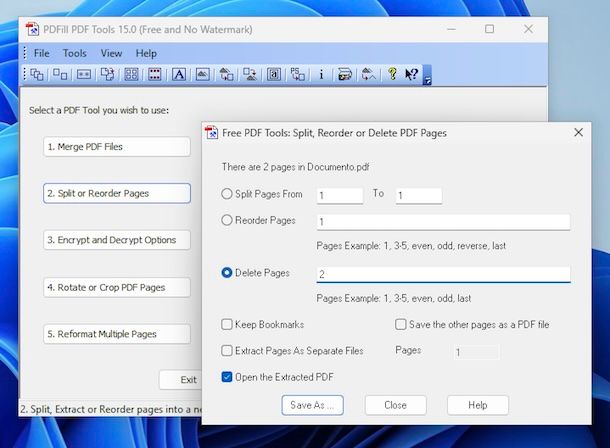
Task: Choose 5. Reformat Multiple Pages
Action: (x=117, y=334)
